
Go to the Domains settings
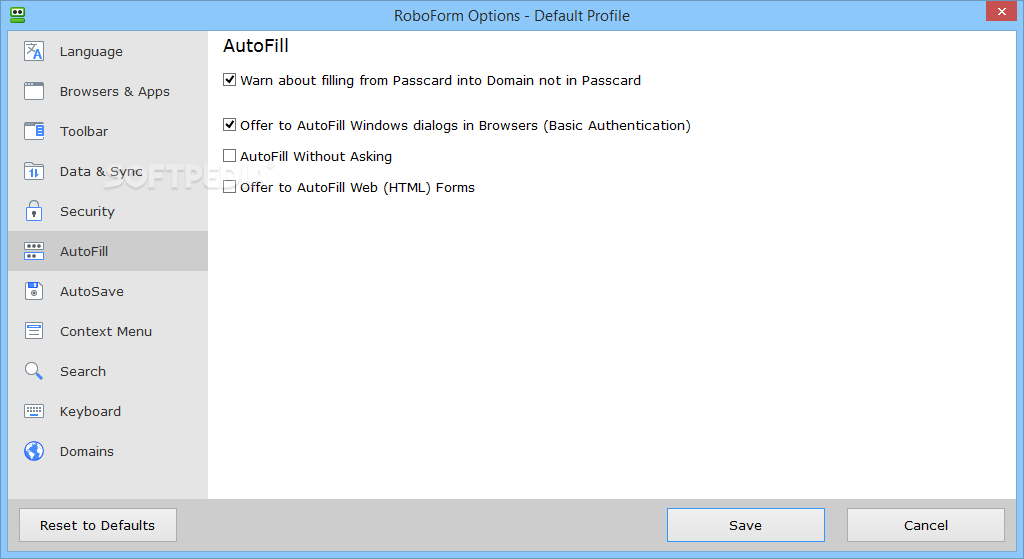point(108,451)
